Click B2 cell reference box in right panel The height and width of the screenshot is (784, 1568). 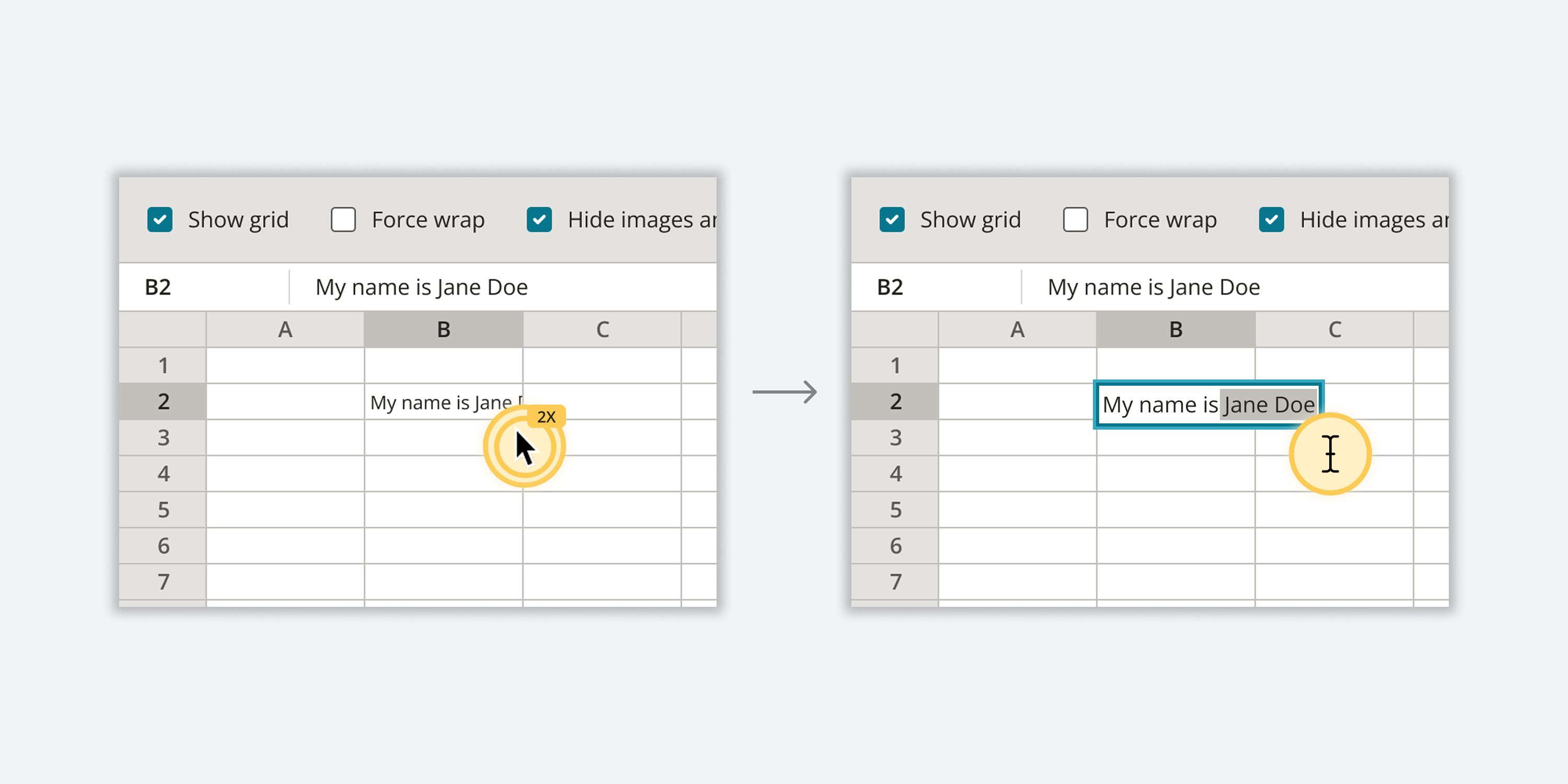(891, 287)
